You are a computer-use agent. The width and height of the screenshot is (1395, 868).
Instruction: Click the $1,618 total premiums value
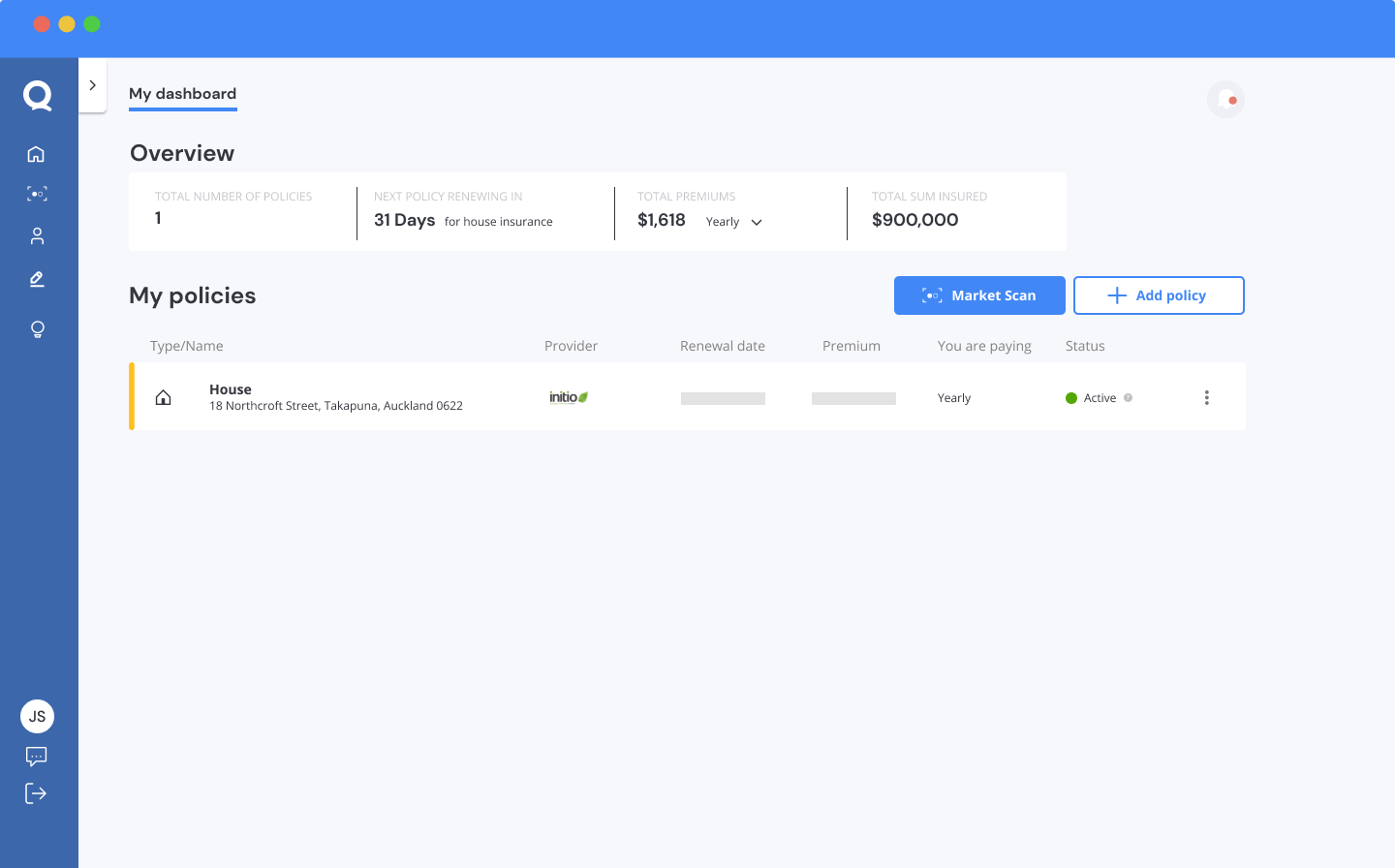[x=662, y=220]
